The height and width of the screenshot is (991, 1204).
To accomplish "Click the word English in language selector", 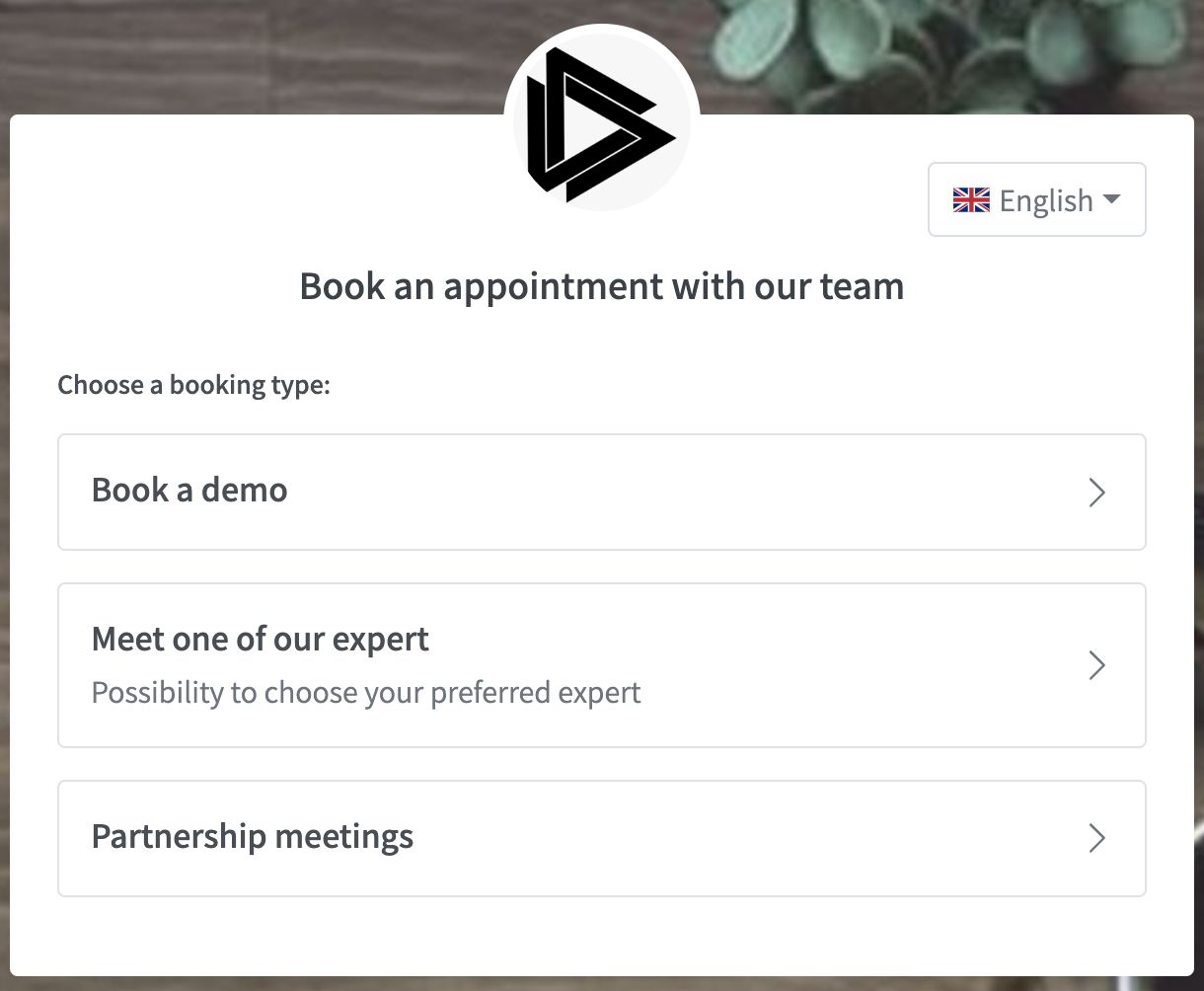I will 1046,200.
